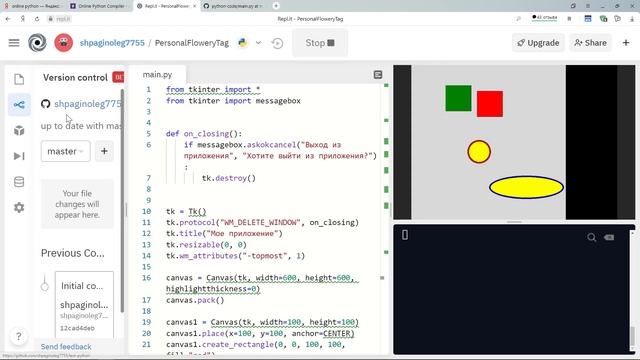640x360 pixels.
Task: Open GitHub repo link shpaginoleg775
Action: click(88, 104)
